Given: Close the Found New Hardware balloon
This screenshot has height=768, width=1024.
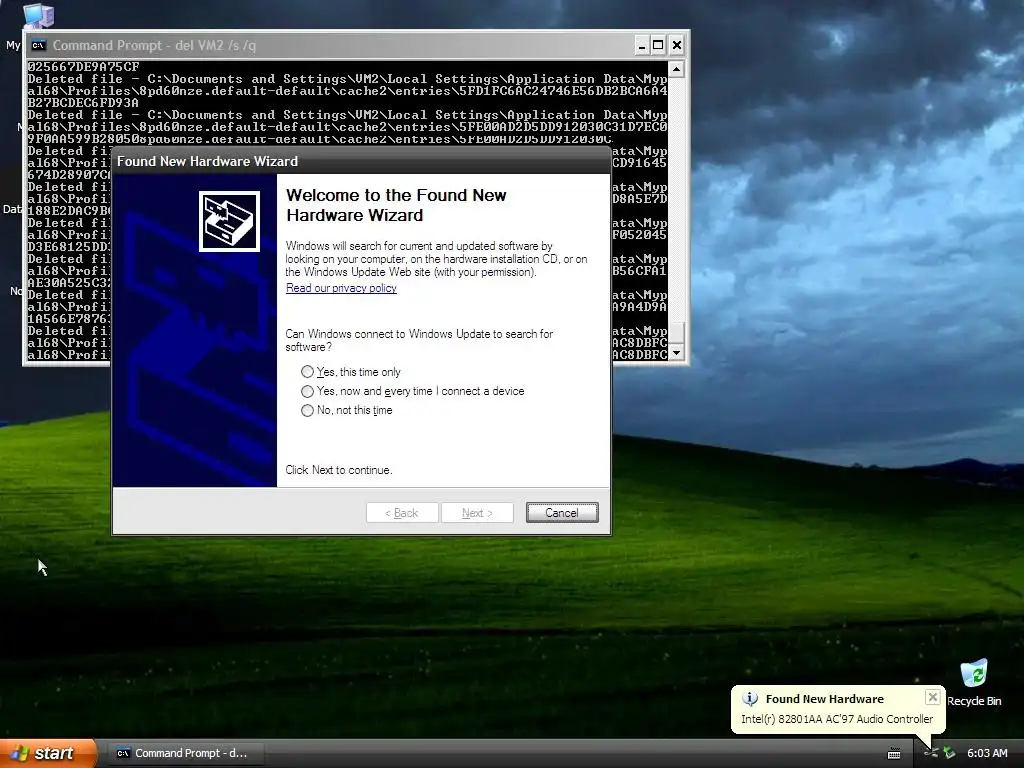Looking at the screenshot, I should (933, 697).
